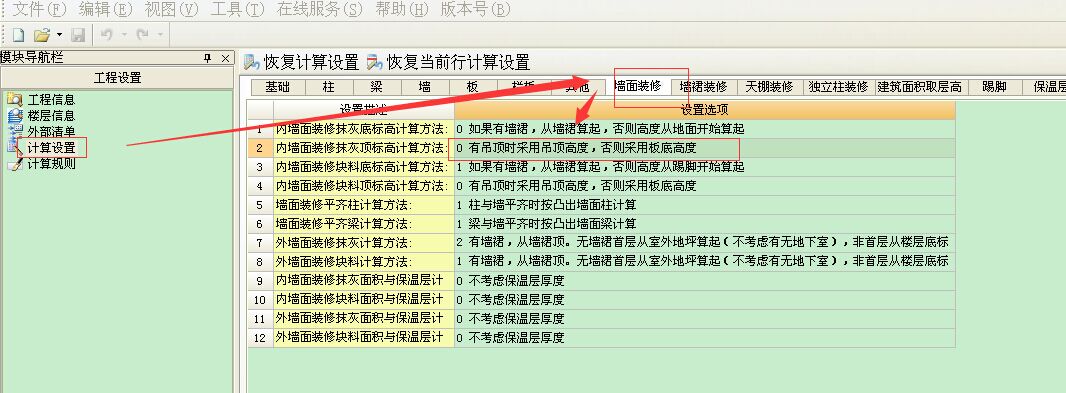
Task: Open the Undo history dropdown arrow
Action: click(124, 34)
